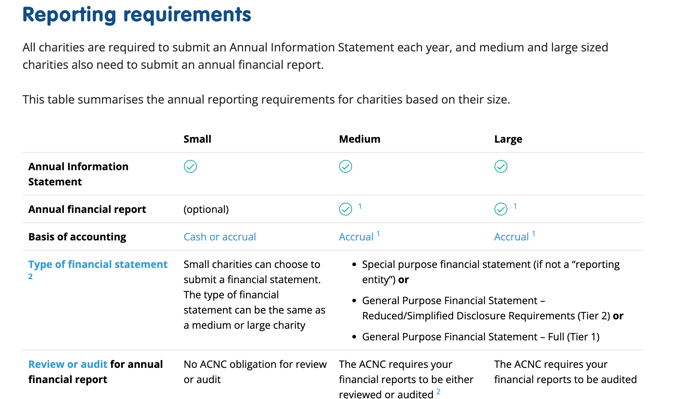The image size is (688, 399).
Task: Click the 'Medium' column header
Action: coord(359,139)
